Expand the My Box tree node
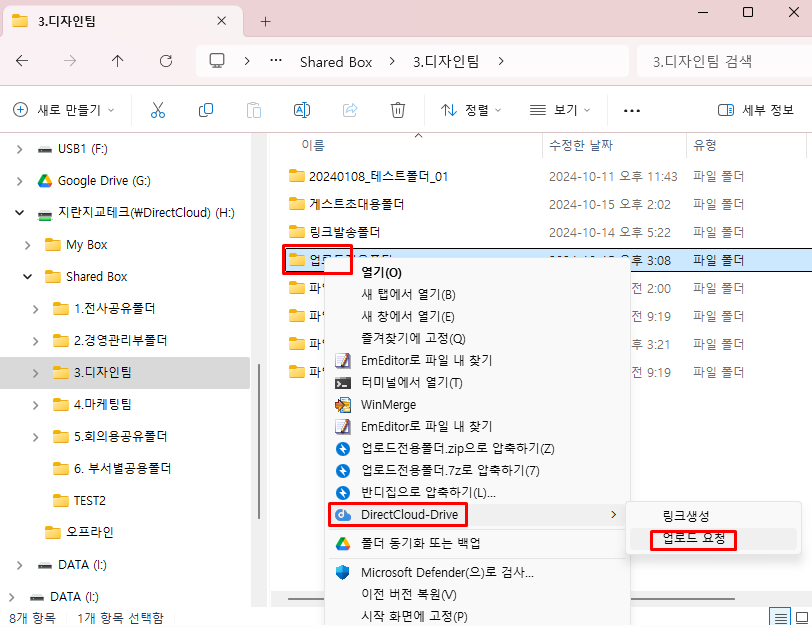The width and height of the screenshot is (812, 627). tap(28, 245)
